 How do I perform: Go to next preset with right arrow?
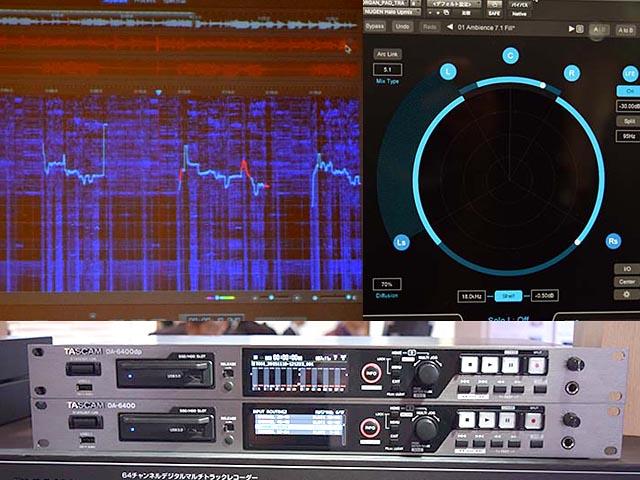pyautogui.click(x=571, y=29)
